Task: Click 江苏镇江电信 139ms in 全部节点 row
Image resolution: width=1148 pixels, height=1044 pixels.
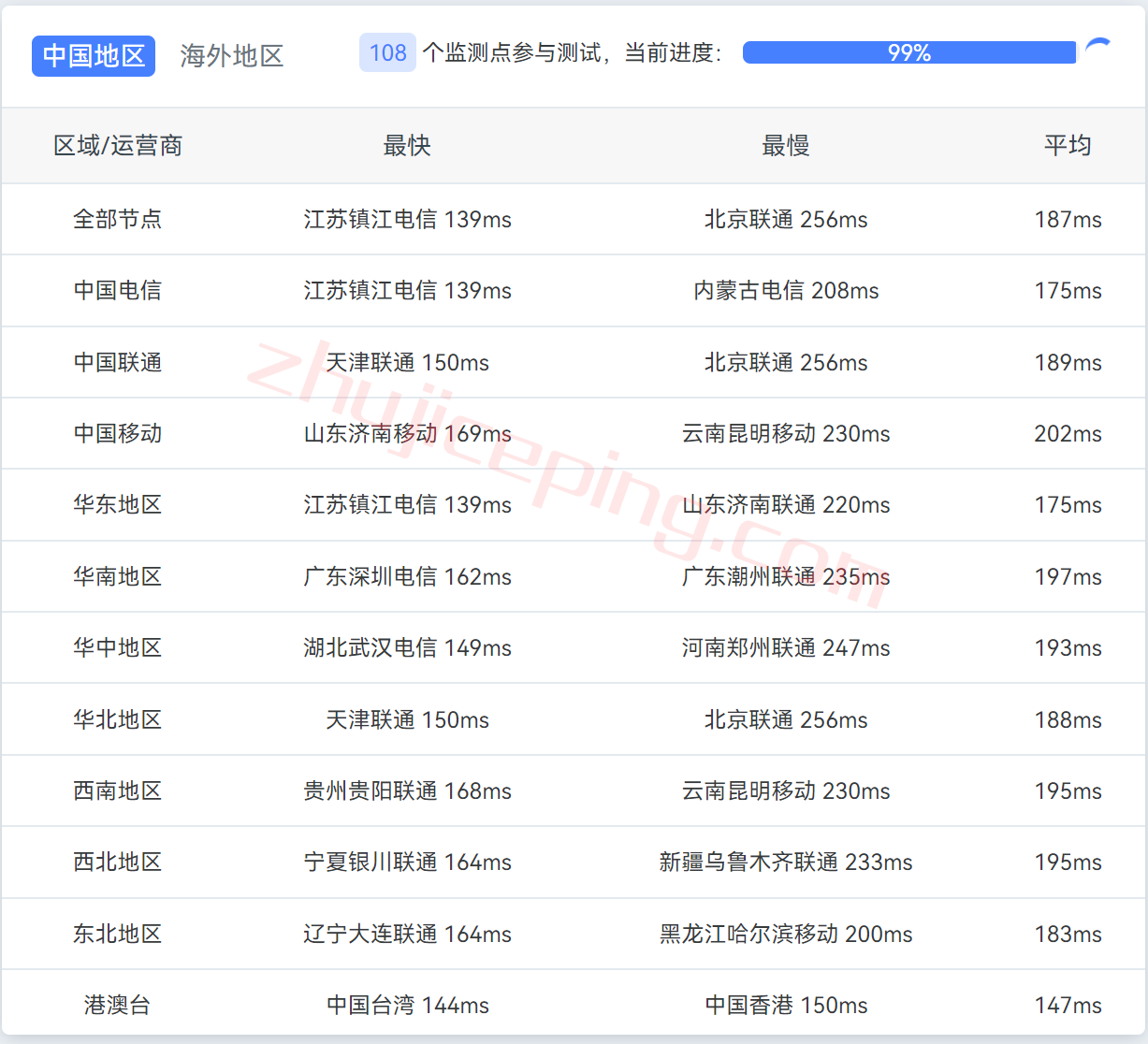Action: (x=407, y=219)
